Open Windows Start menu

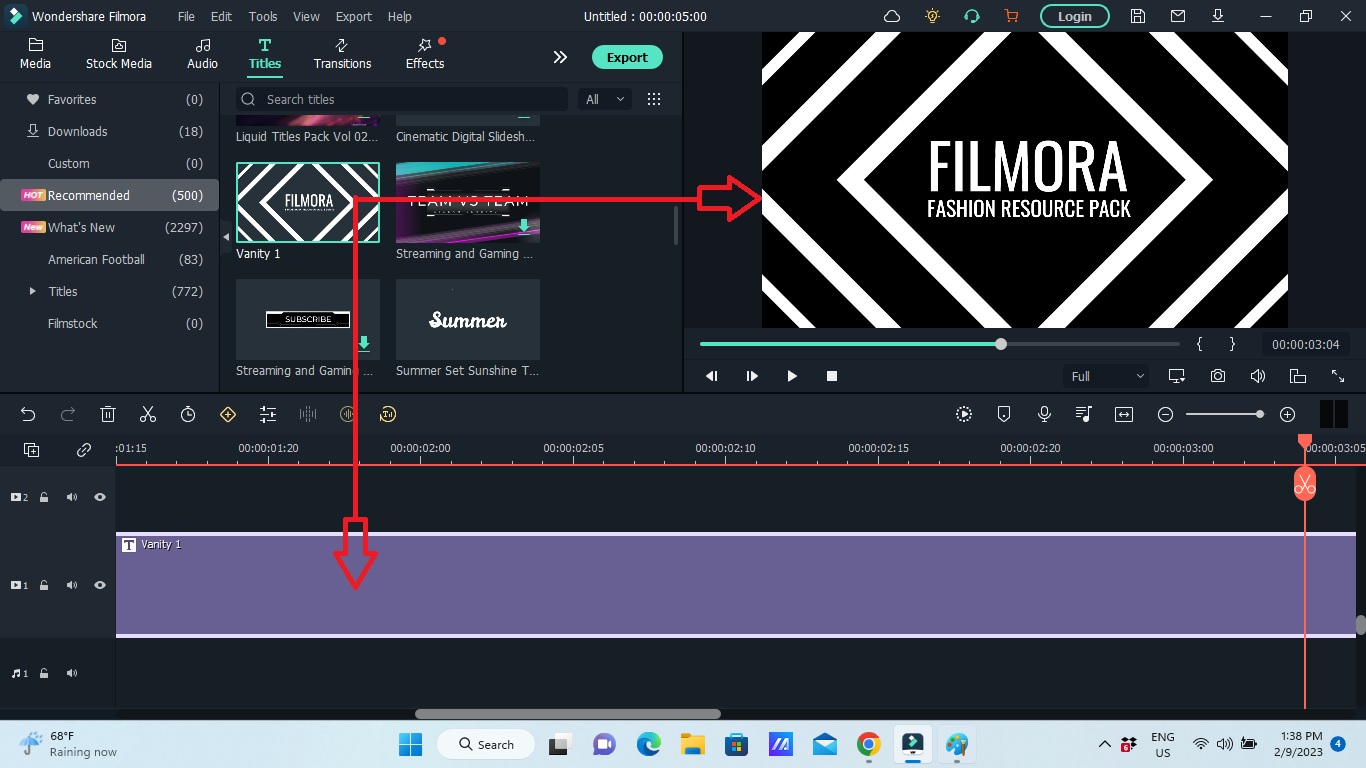coord(411,744)
